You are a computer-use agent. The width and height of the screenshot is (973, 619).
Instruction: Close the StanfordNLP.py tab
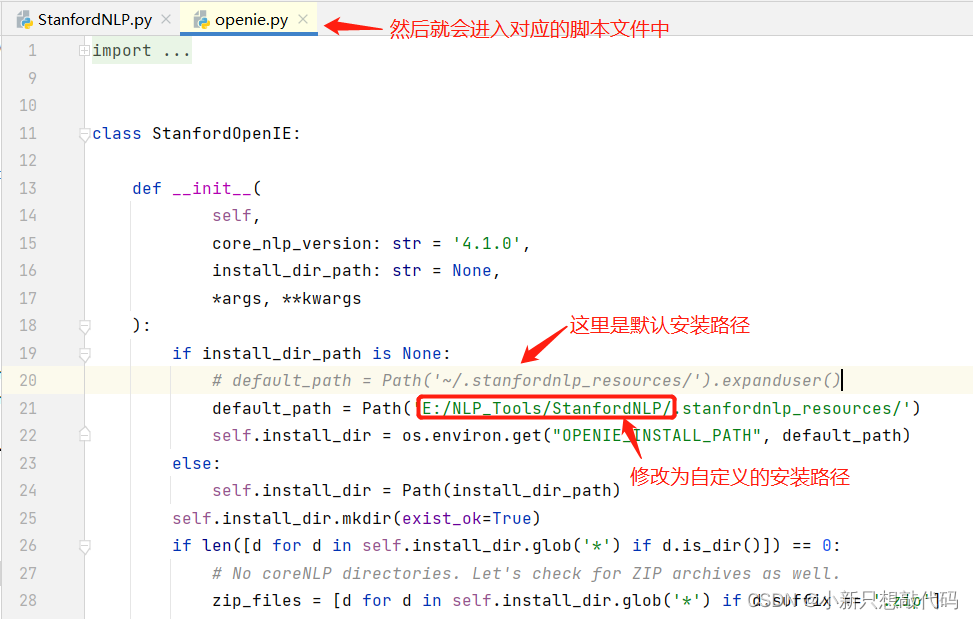coord(165,18)
